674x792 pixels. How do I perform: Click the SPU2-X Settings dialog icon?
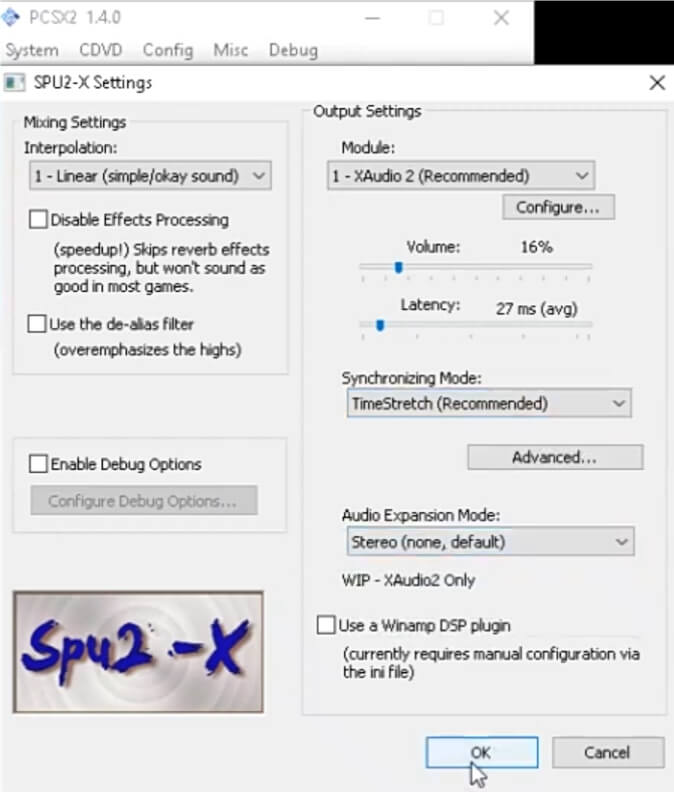[x=14, y=82]
